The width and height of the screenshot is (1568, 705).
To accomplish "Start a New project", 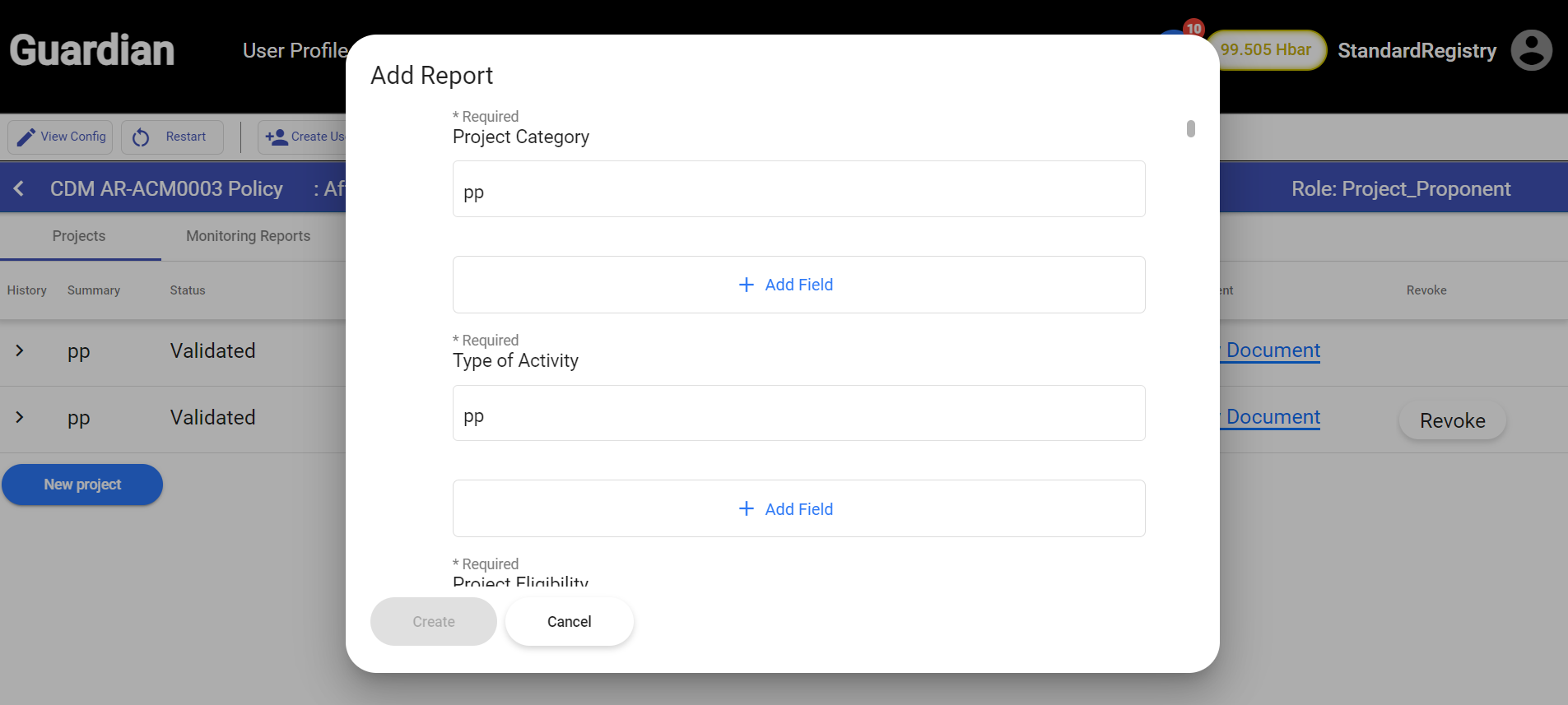I will (x=82, y=485).
